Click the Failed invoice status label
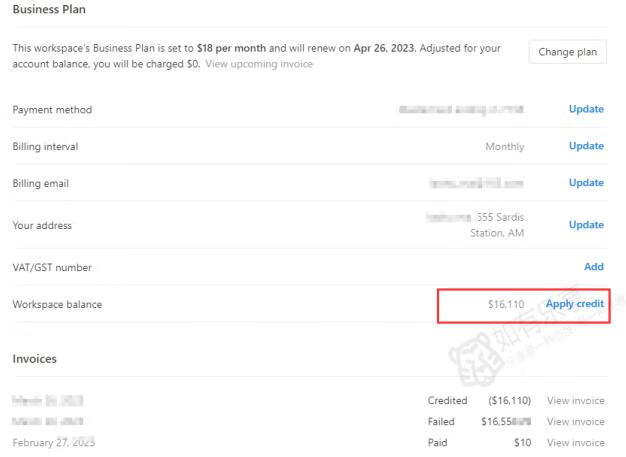The height and width of the screenshot is (457, 626). click(x=441, y=422)
